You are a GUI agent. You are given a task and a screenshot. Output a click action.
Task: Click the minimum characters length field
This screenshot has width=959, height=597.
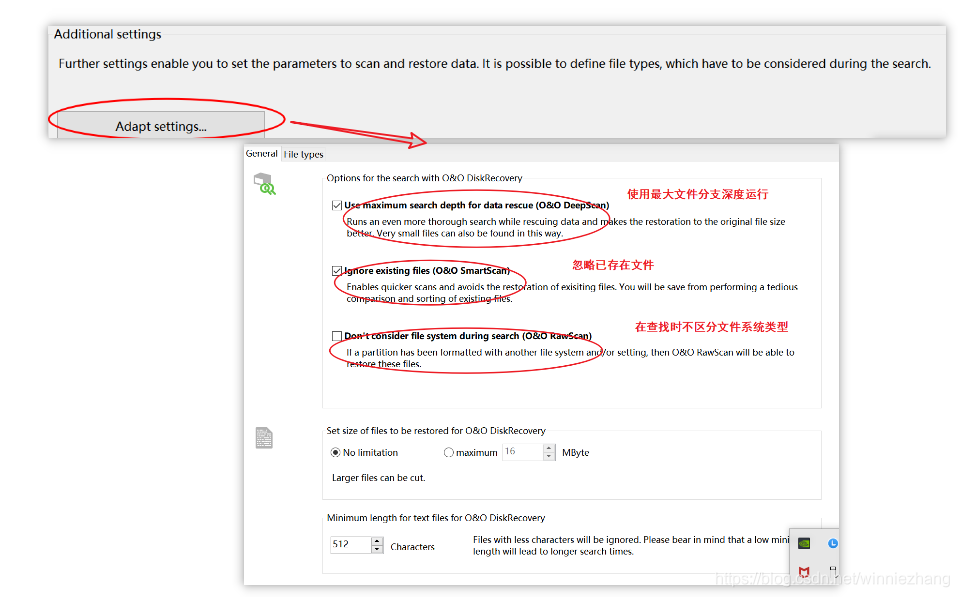[350, 544]
